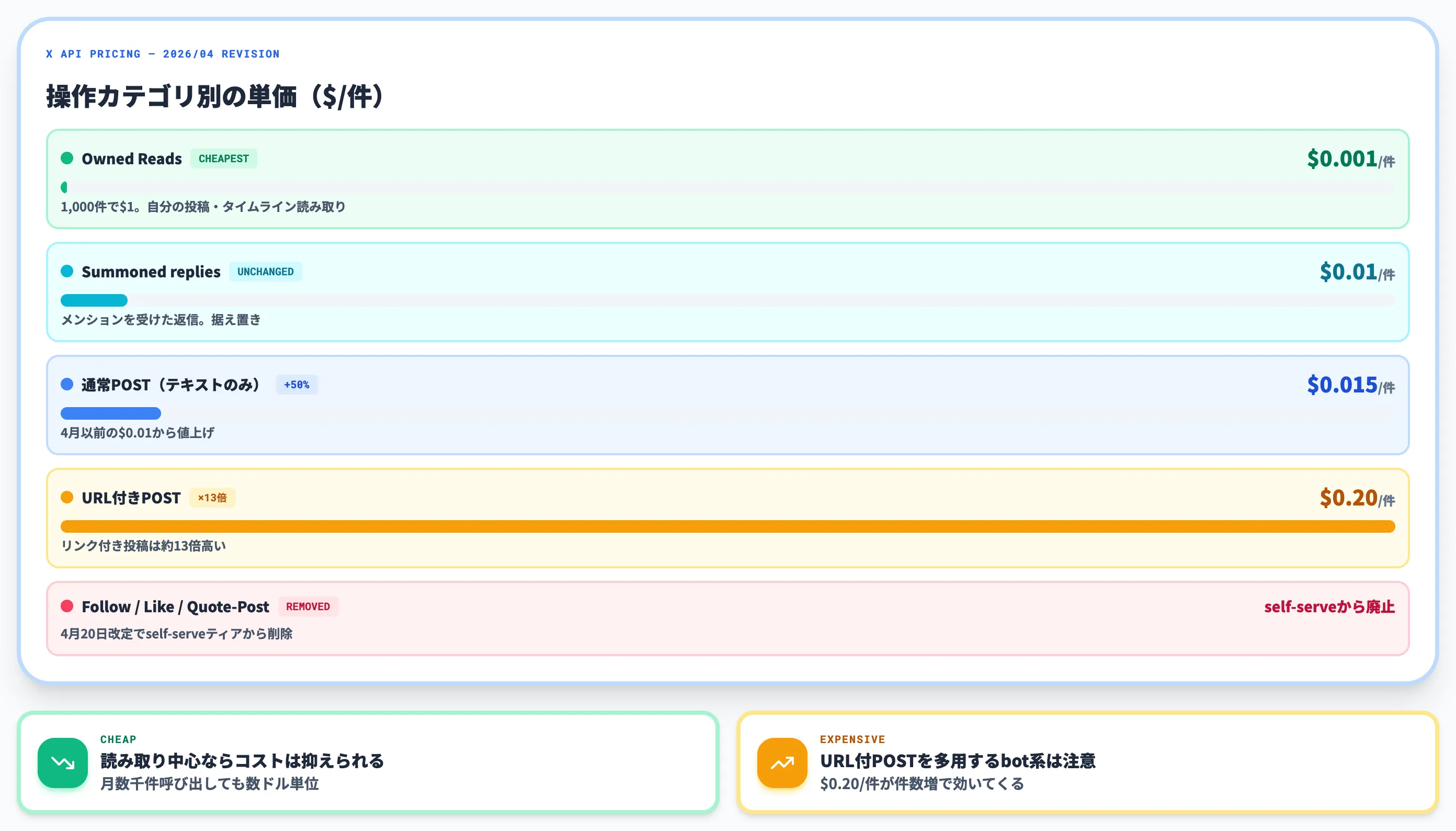Click the blue dot beside 通常POST

click(x=67, y=384)
